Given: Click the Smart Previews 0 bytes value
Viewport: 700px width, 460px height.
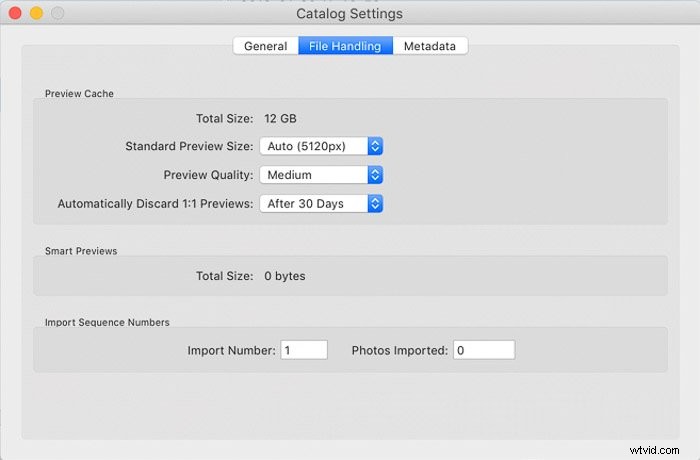Looking at the screenshot, I should click(285, 276).
